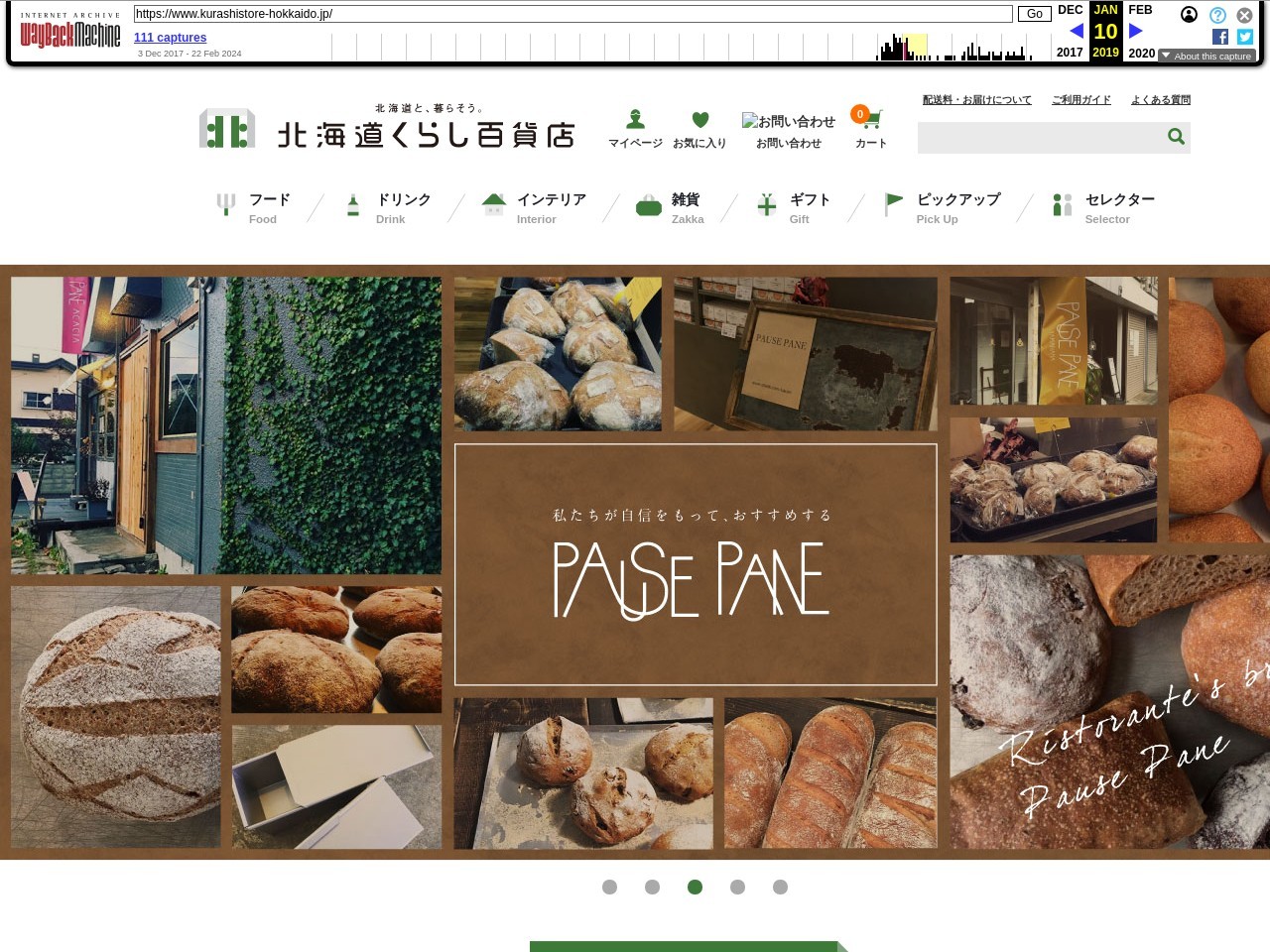Click the お気に入り text link
This screenshot has width=1270, height=952.
pos(699,143)
